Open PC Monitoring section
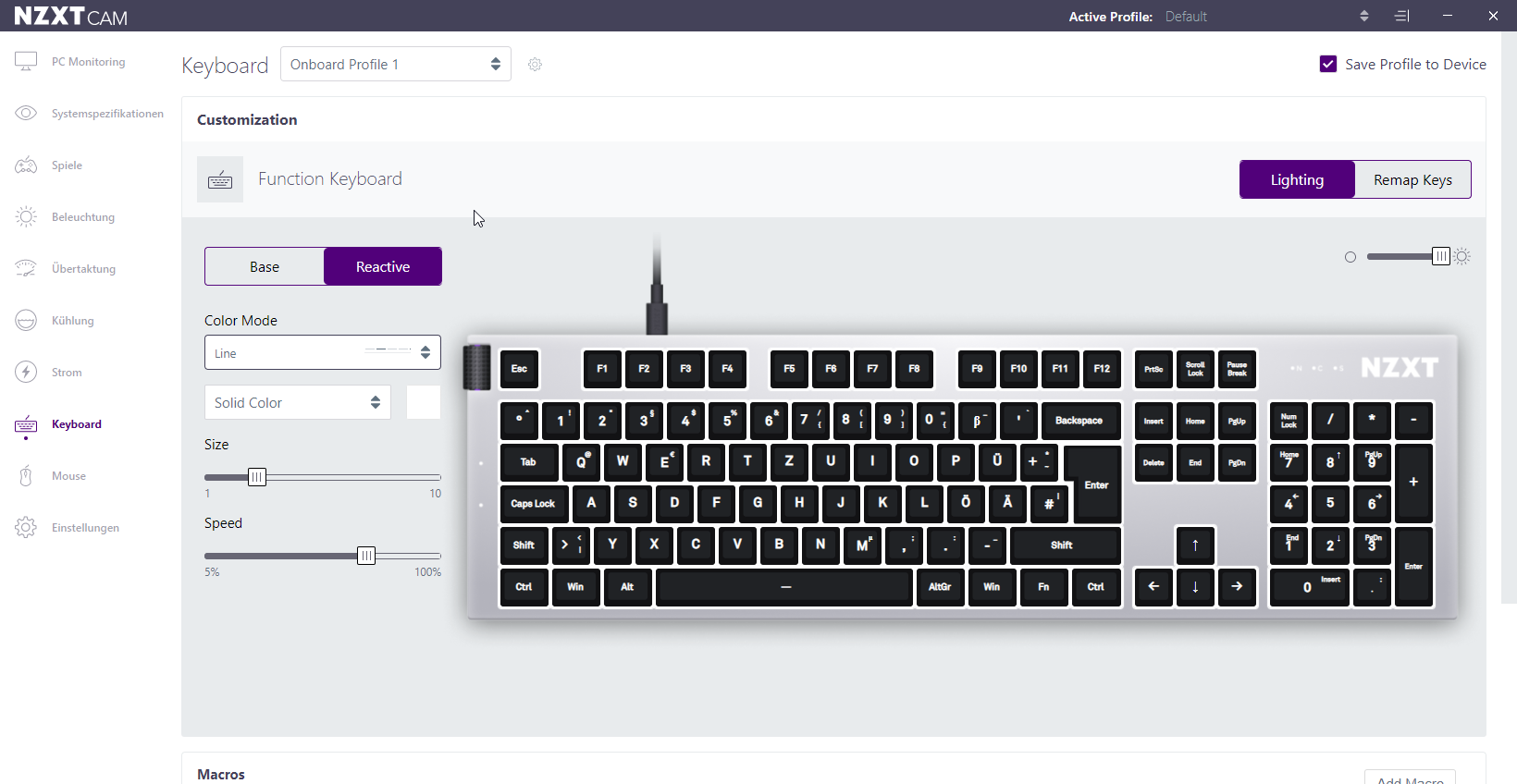This screenshot has width=1517, height=784. [88, 62]
